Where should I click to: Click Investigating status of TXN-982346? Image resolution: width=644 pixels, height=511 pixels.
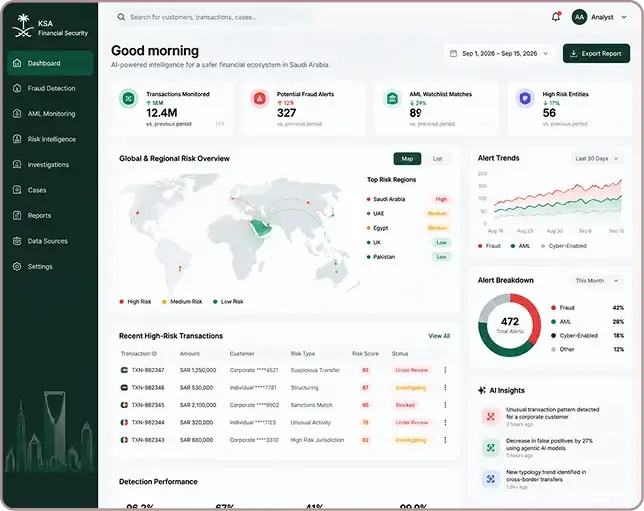[x=411, y=388]
